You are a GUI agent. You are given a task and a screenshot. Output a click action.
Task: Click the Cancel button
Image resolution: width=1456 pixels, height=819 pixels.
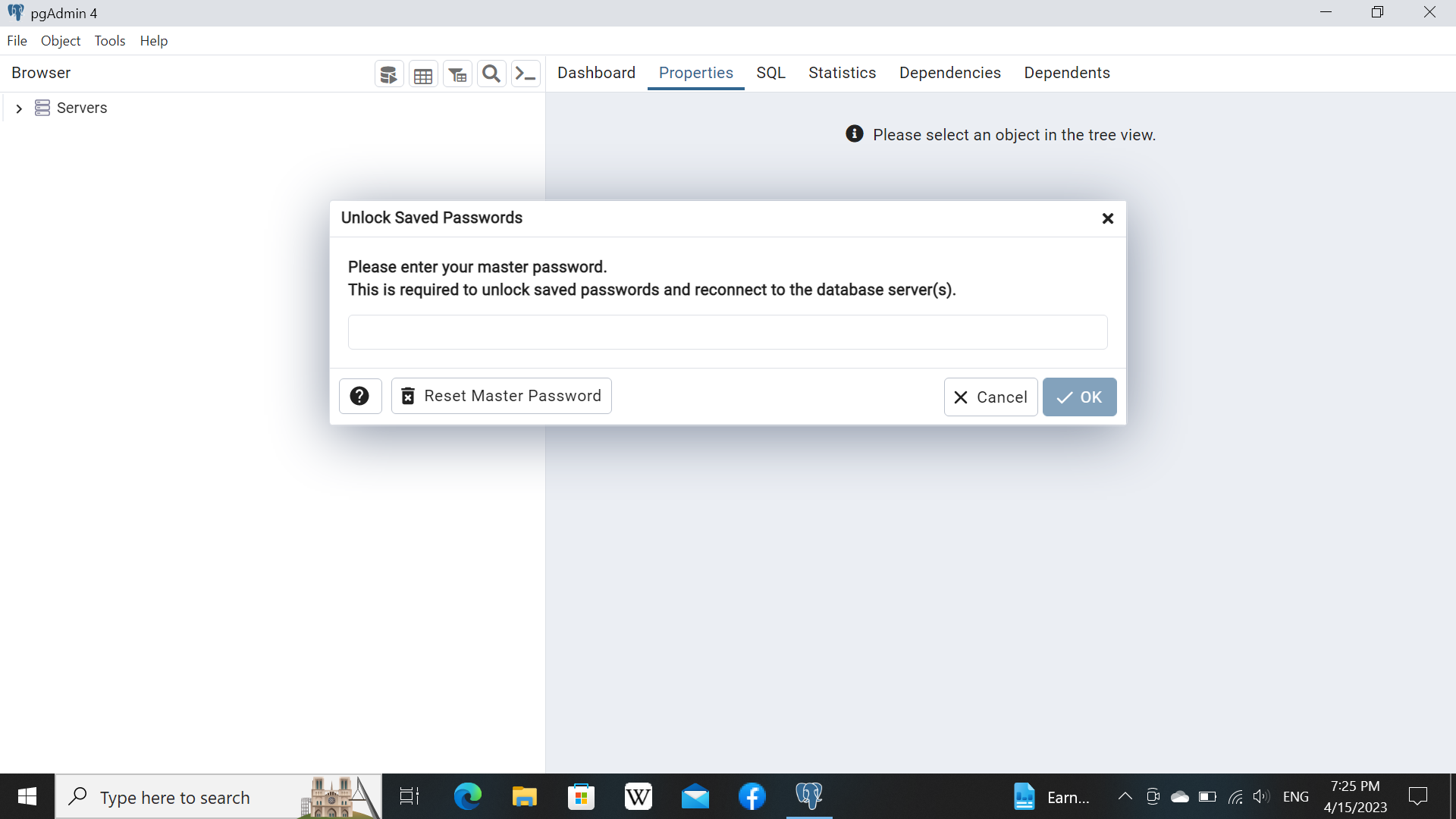coord(990,397)
